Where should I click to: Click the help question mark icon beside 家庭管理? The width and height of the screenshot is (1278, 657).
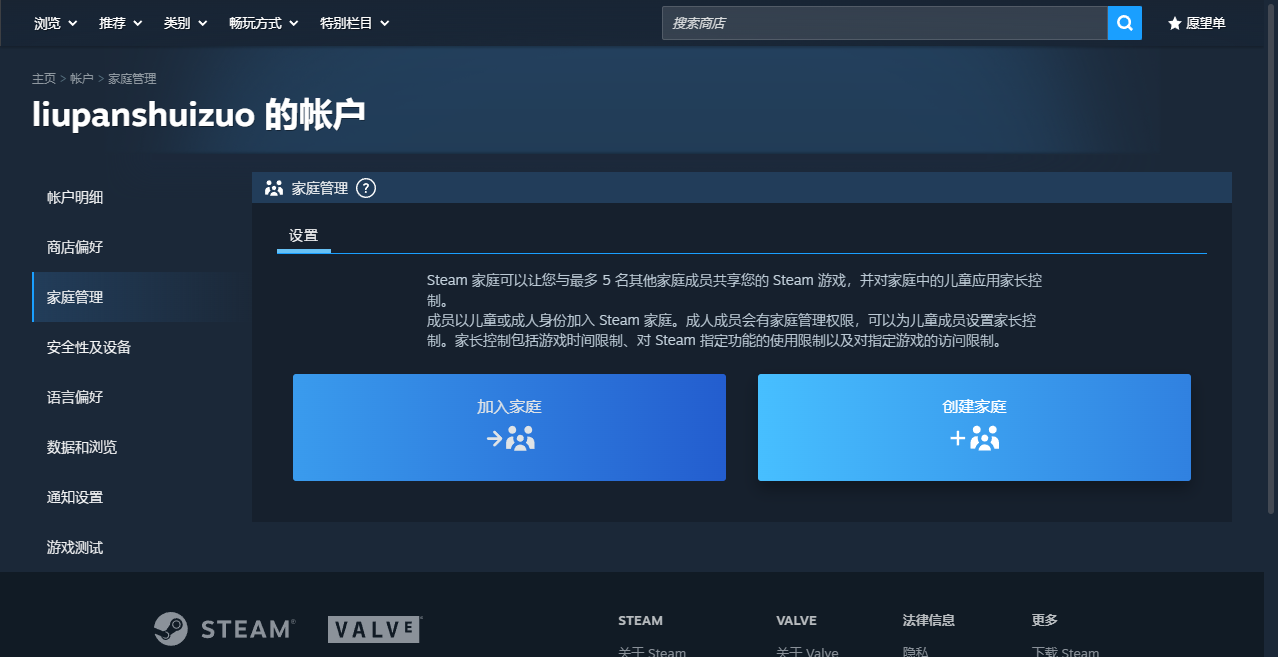pos(366,188)
